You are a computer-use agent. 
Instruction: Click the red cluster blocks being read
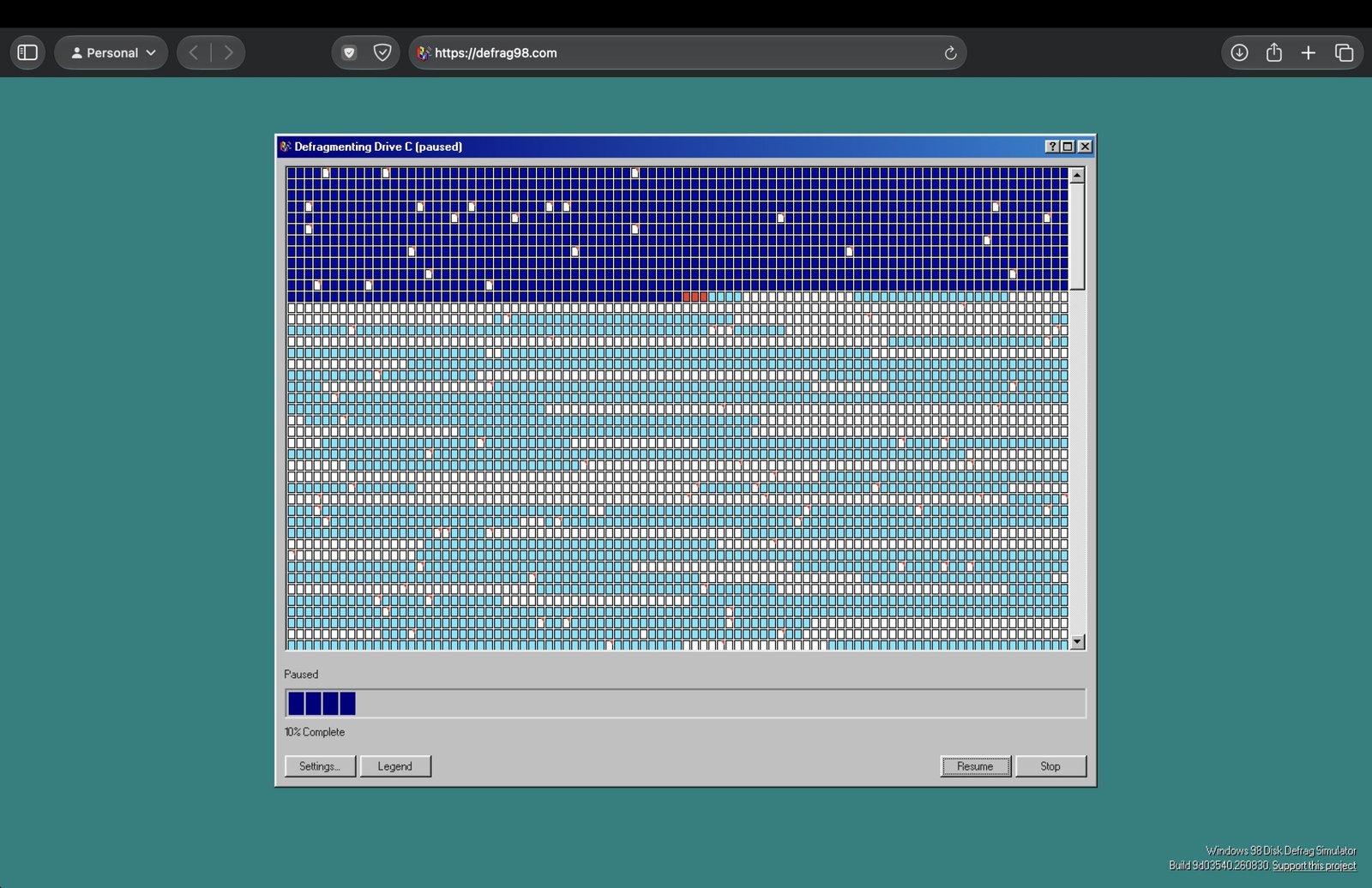[695, 297]
